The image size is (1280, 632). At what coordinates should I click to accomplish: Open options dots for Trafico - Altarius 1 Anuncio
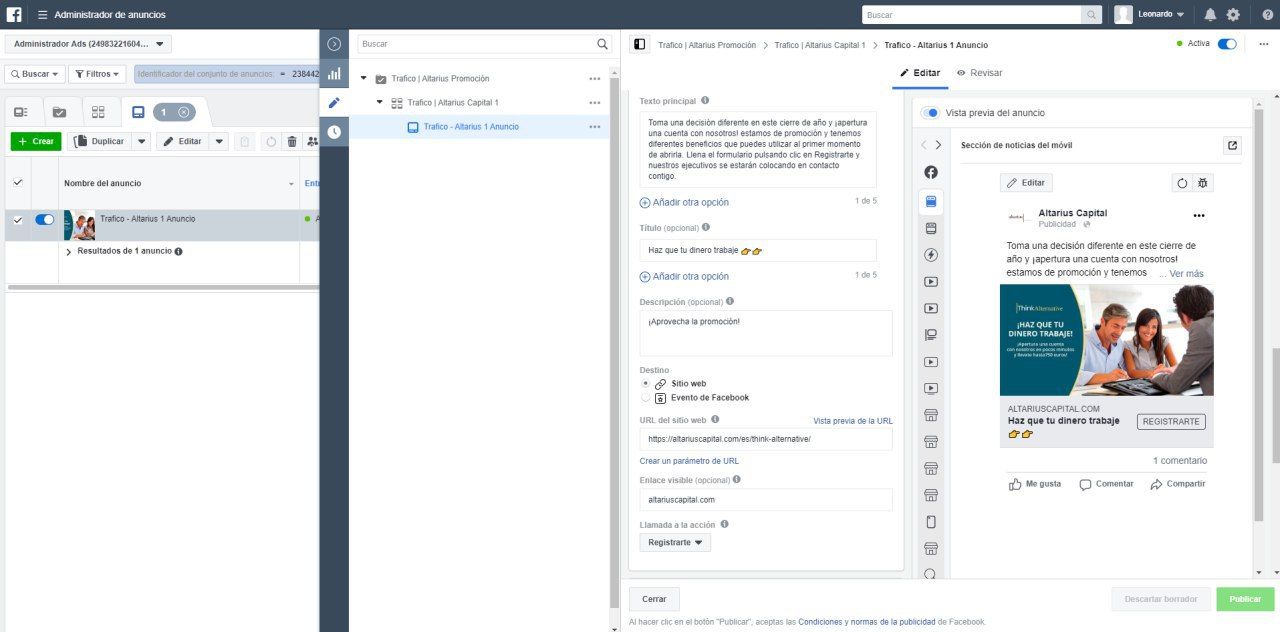click(595, 127)
